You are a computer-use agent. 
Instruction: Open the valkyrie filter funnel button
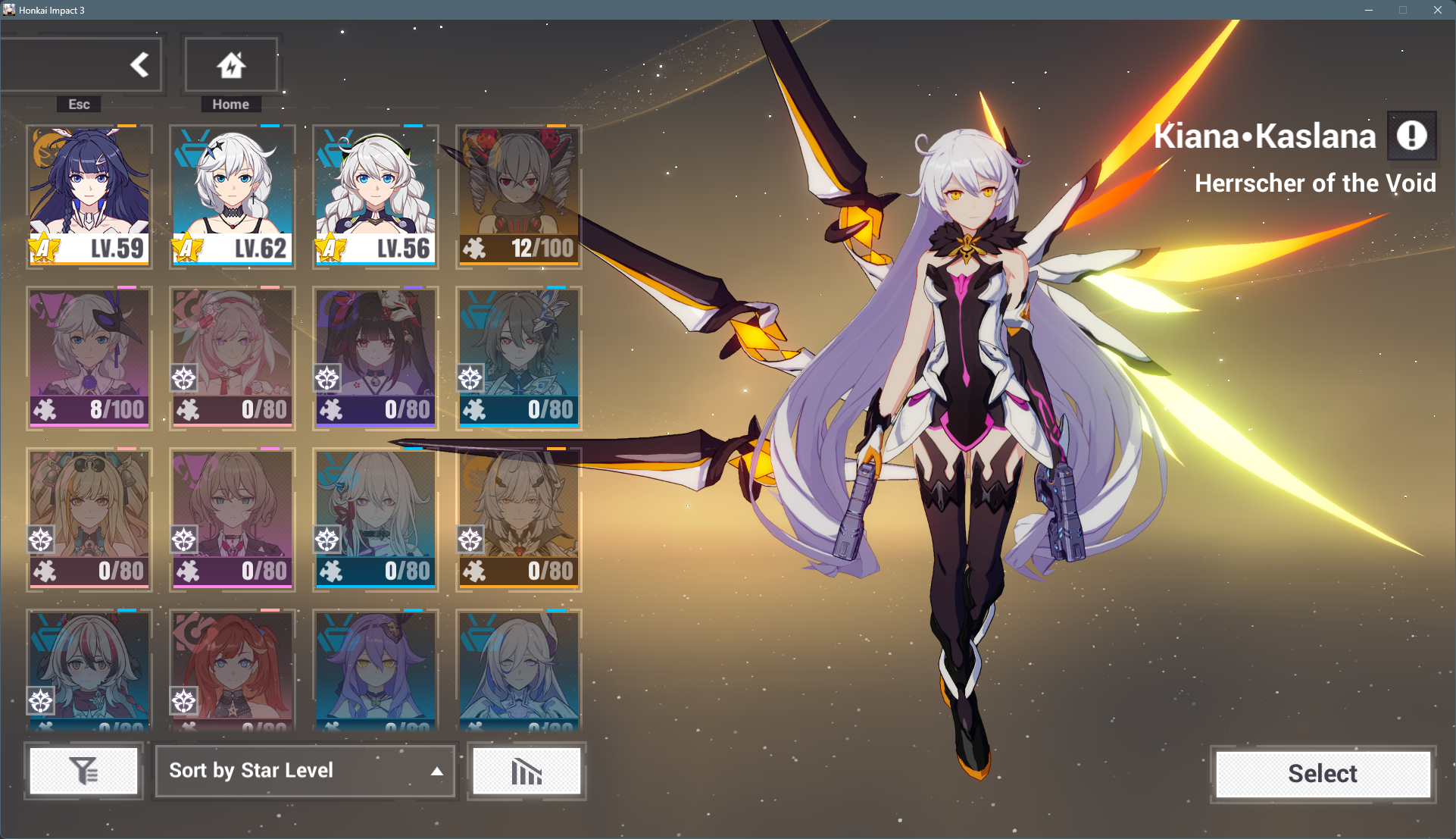[x=84, y=771]
